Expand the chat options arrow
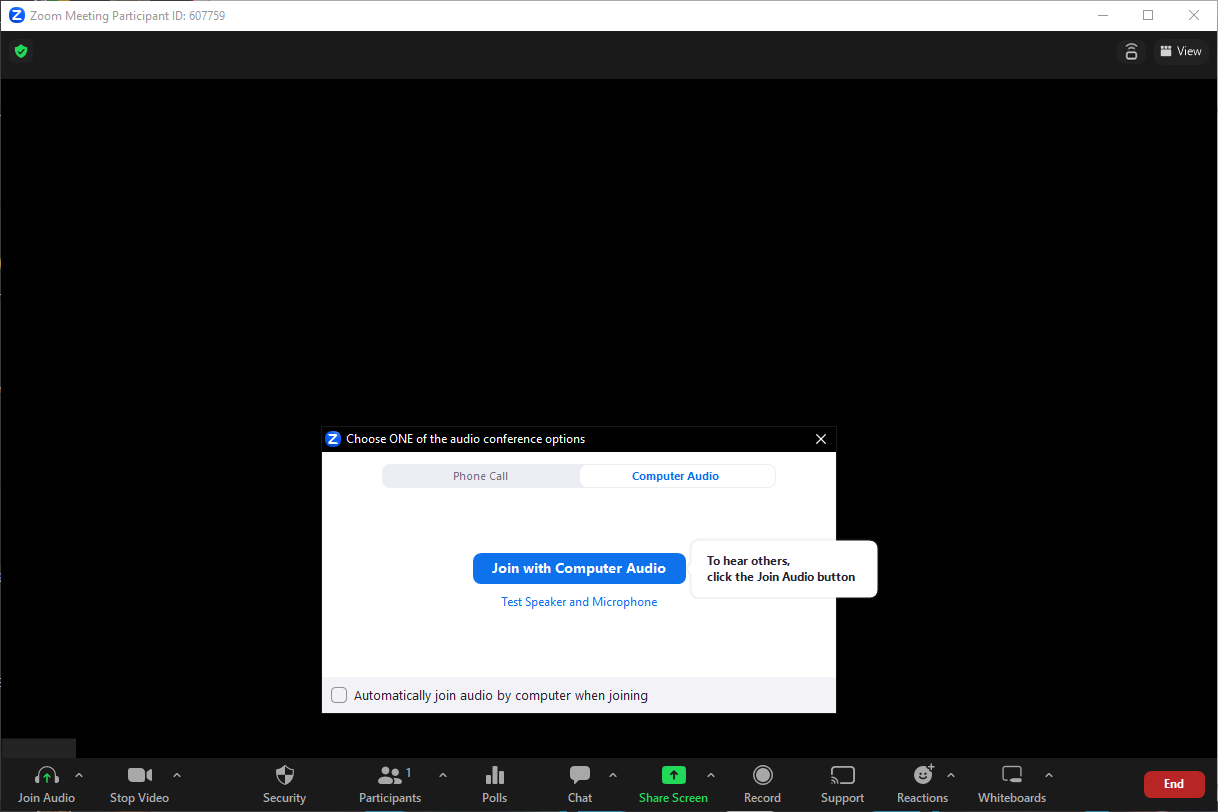 (x=613, y=775)
